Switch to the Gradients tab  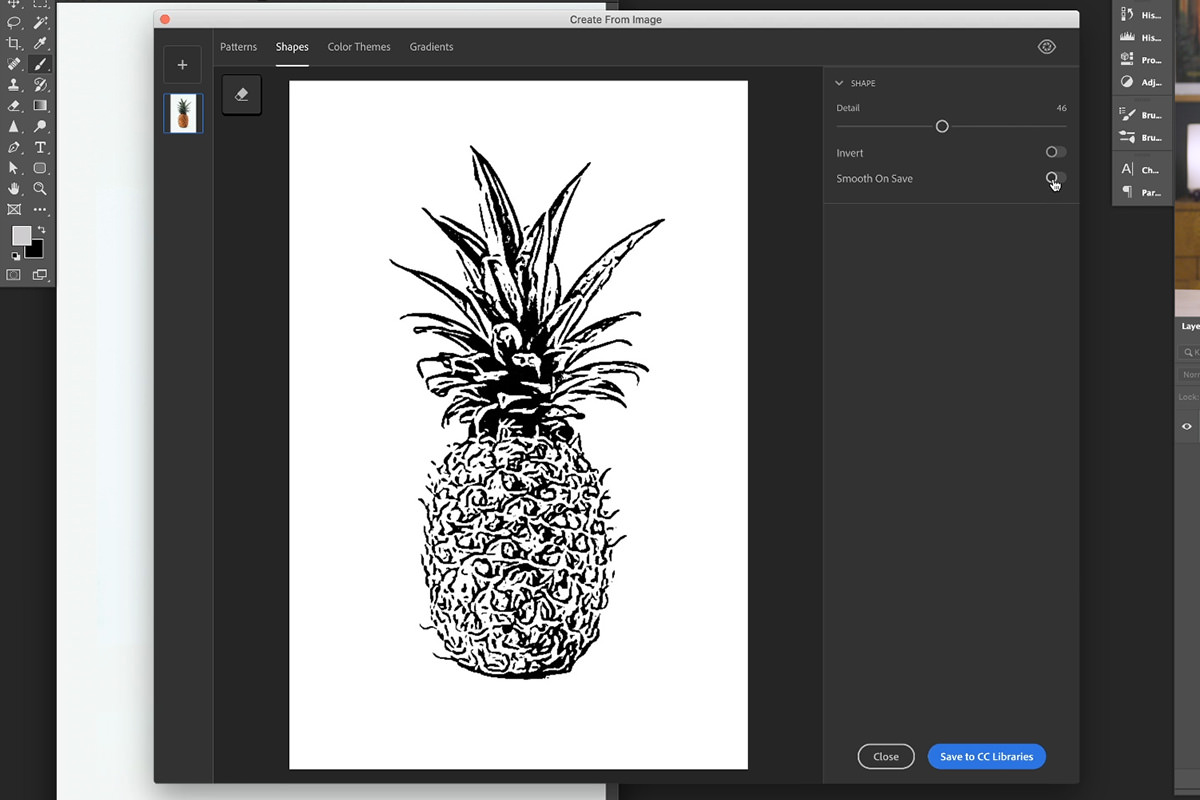coord(431,46)
